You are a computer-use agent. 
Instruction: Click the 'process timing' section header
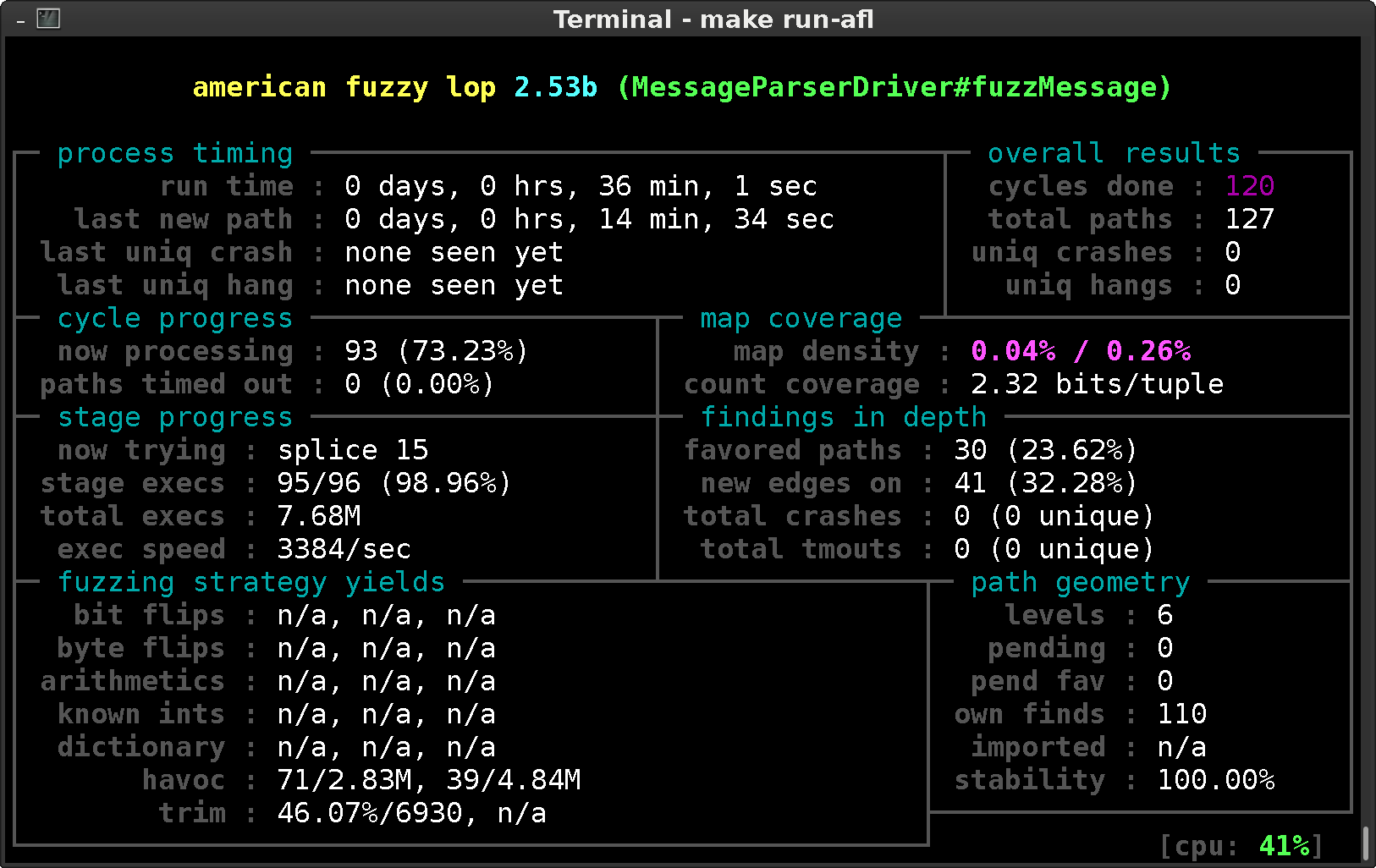tap(175, 153)
